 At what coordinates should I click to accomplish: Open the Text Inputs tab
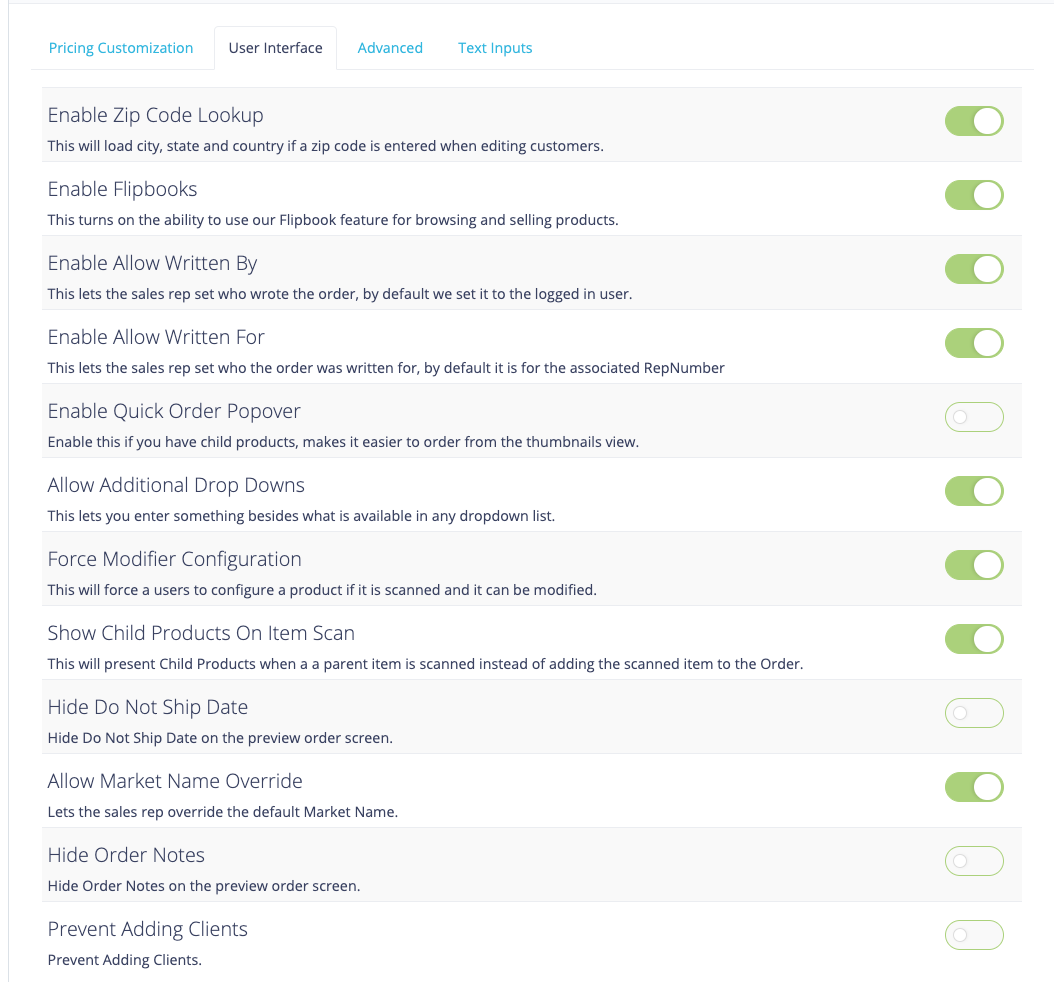coord(495,48)
